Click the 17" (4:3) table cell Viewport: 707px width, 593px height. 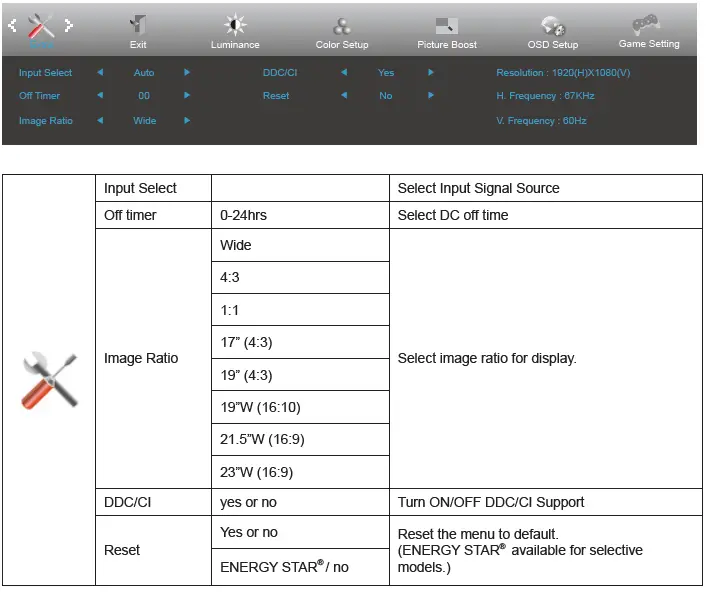[x=300, y=342]
